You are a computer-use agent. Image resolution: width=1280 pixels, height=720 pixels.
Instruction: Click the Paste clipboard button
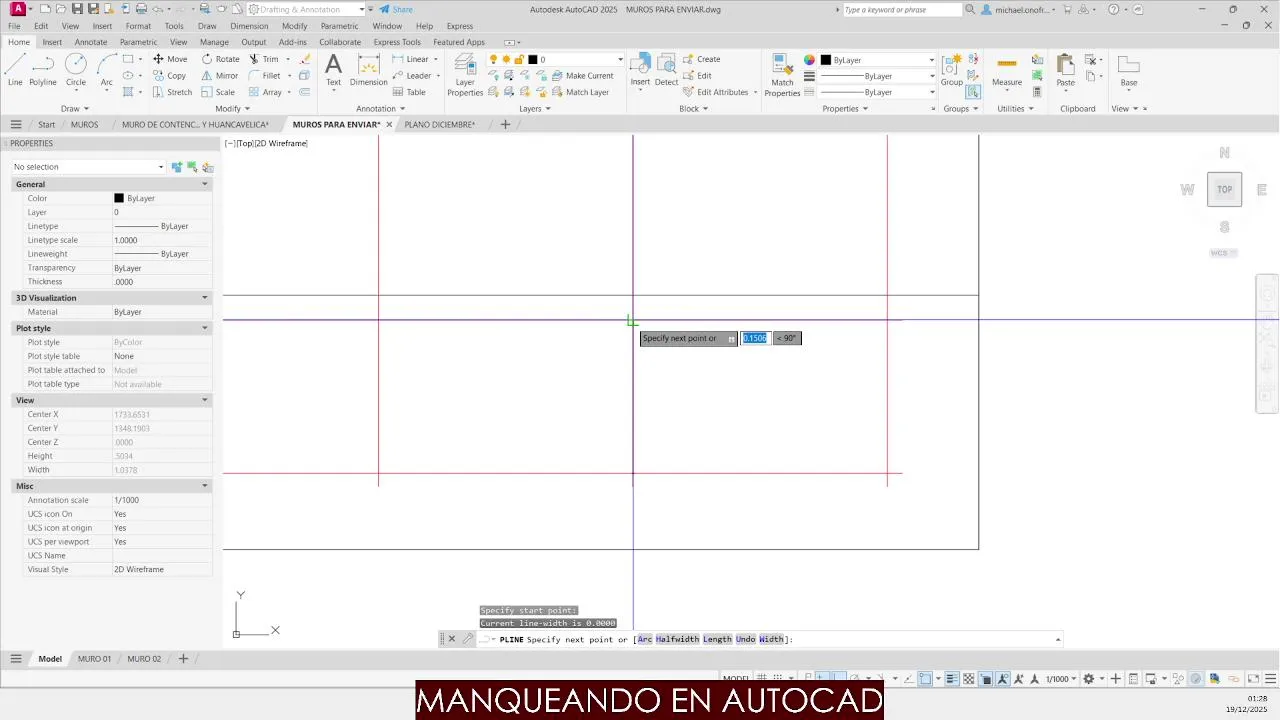(1066, 70)
